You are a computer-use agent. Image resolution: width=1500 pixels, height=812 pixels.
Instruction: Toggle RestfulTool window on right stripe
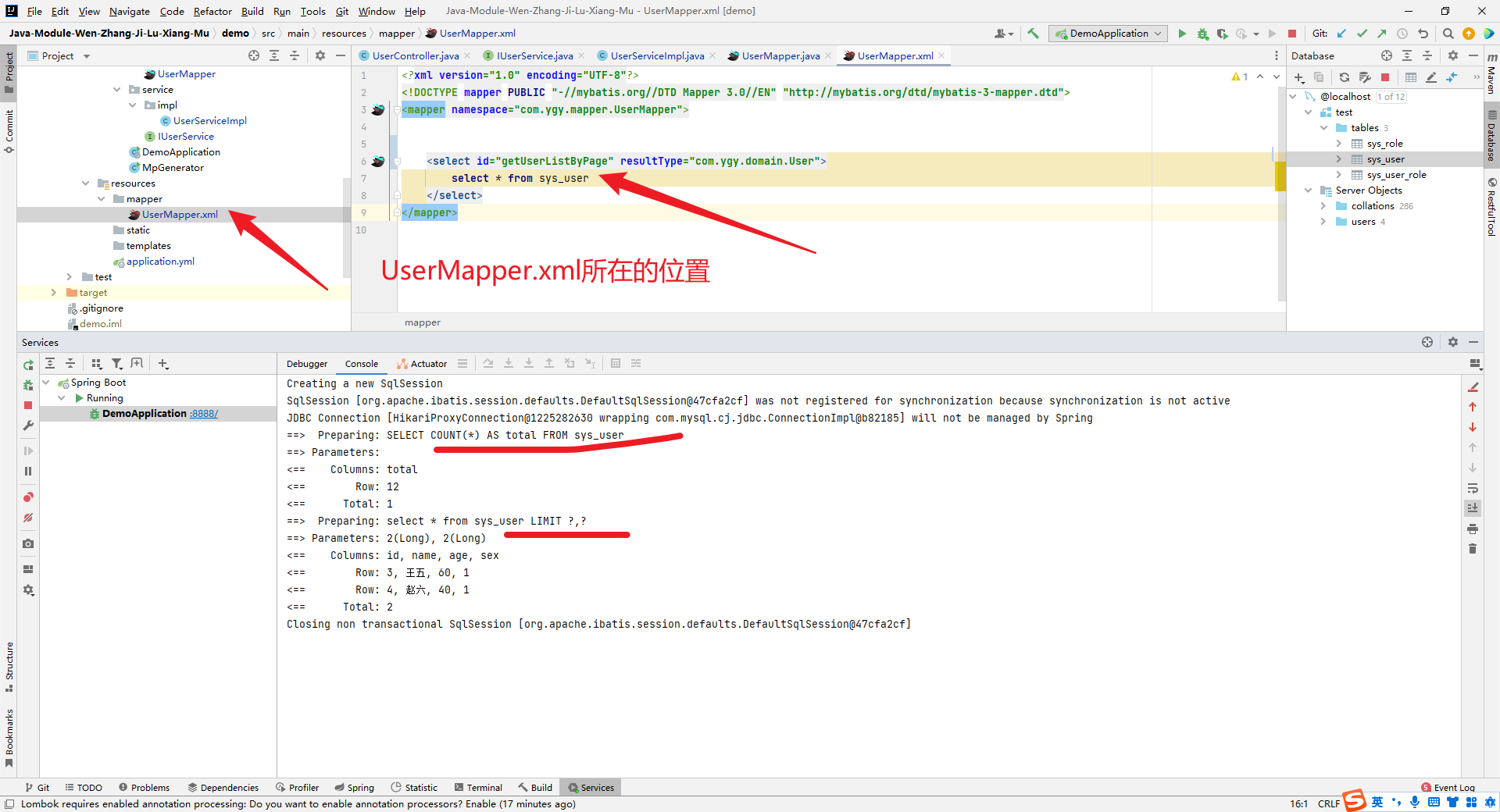(1491, 207)
